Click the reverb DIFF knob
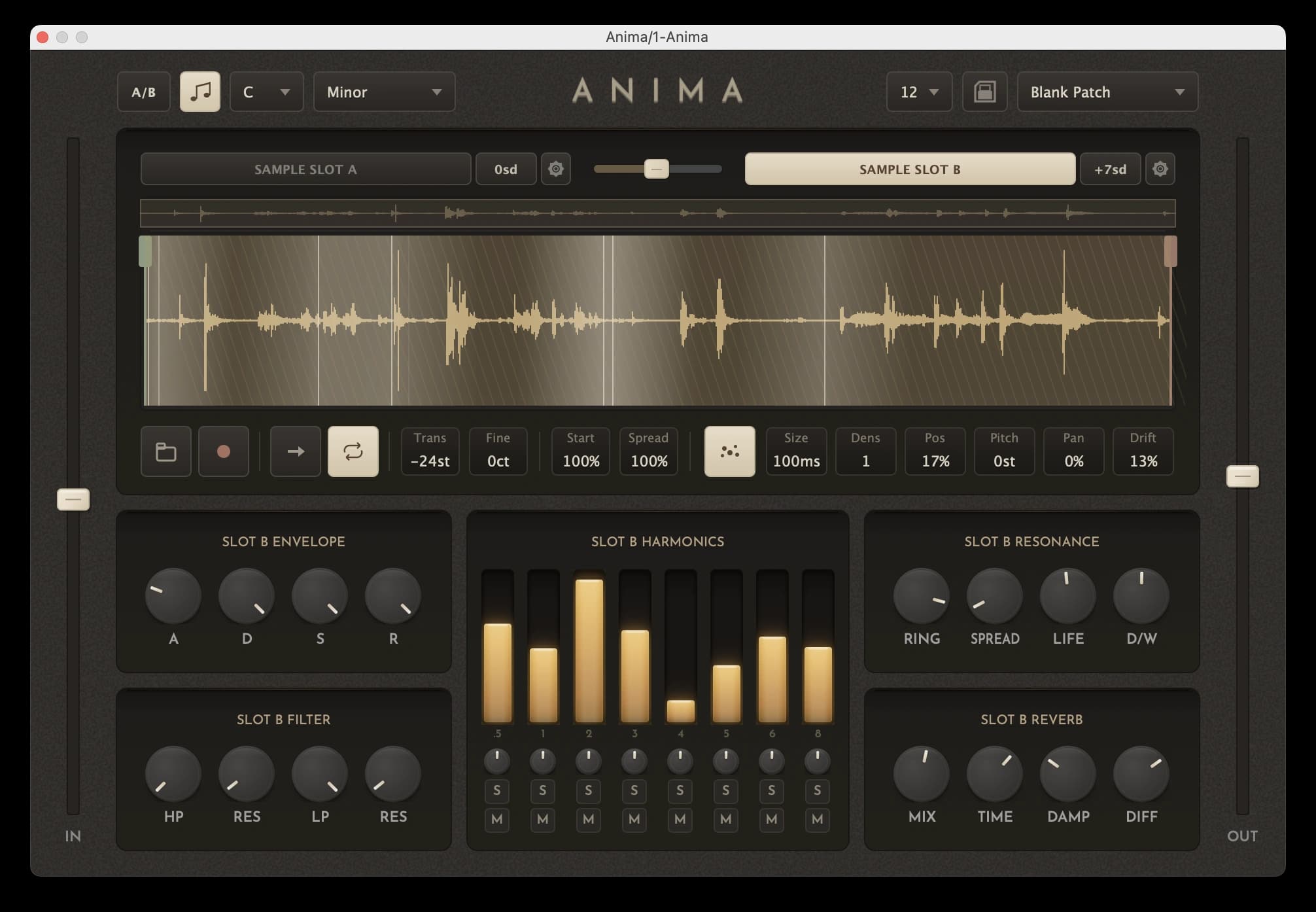The height and width of the screenshot is (912, 1316). tap(1141, 774)
